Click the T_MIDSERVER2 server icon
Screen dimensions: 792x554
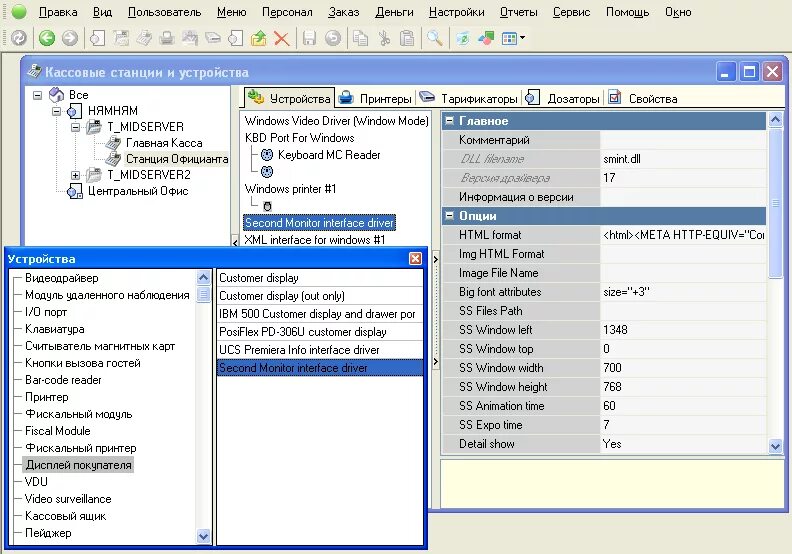(94, 175)
